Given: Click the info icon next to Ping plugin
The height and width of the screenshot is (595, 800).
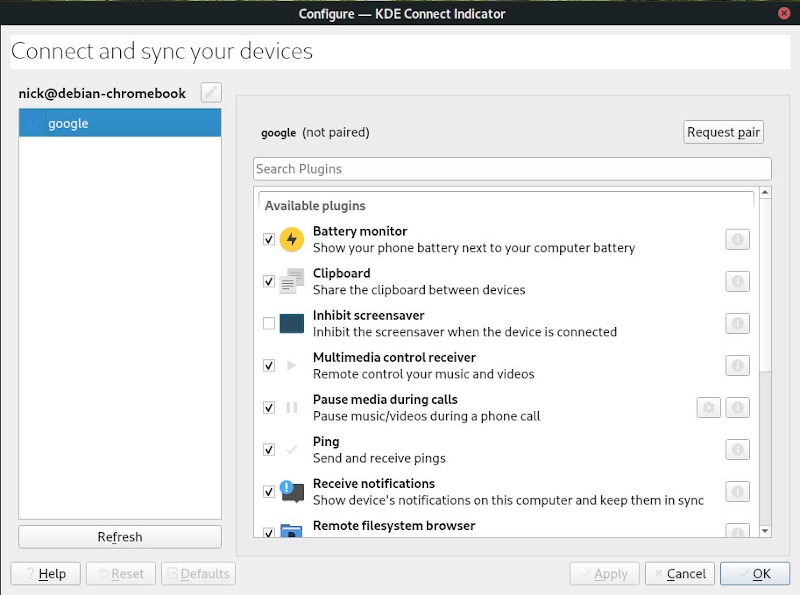Looking at the screenshot, I should (x=738, y=449).
